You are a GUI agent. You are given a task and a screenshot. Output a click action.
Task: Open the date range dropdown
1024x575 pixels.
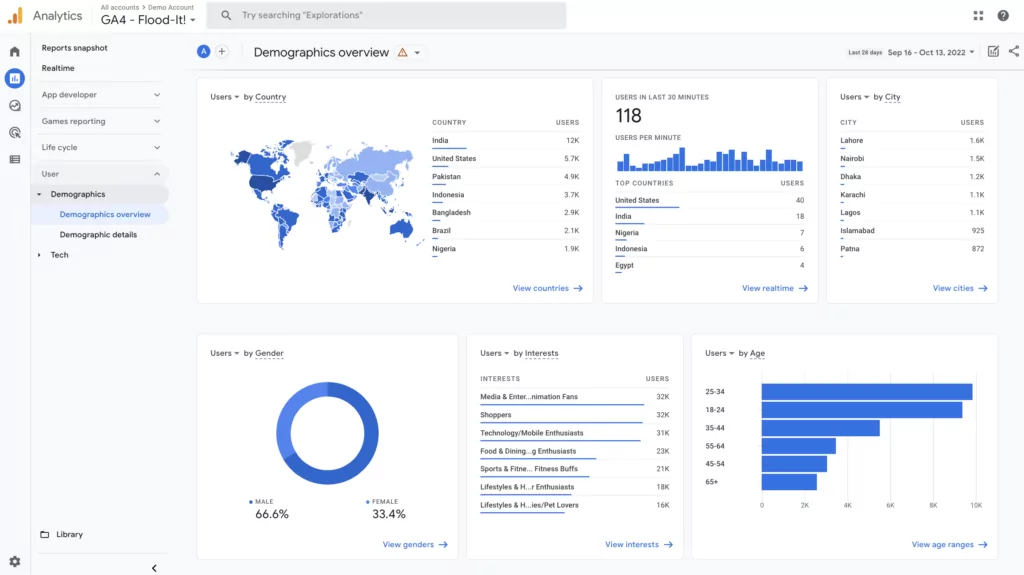tap(930, 52)
